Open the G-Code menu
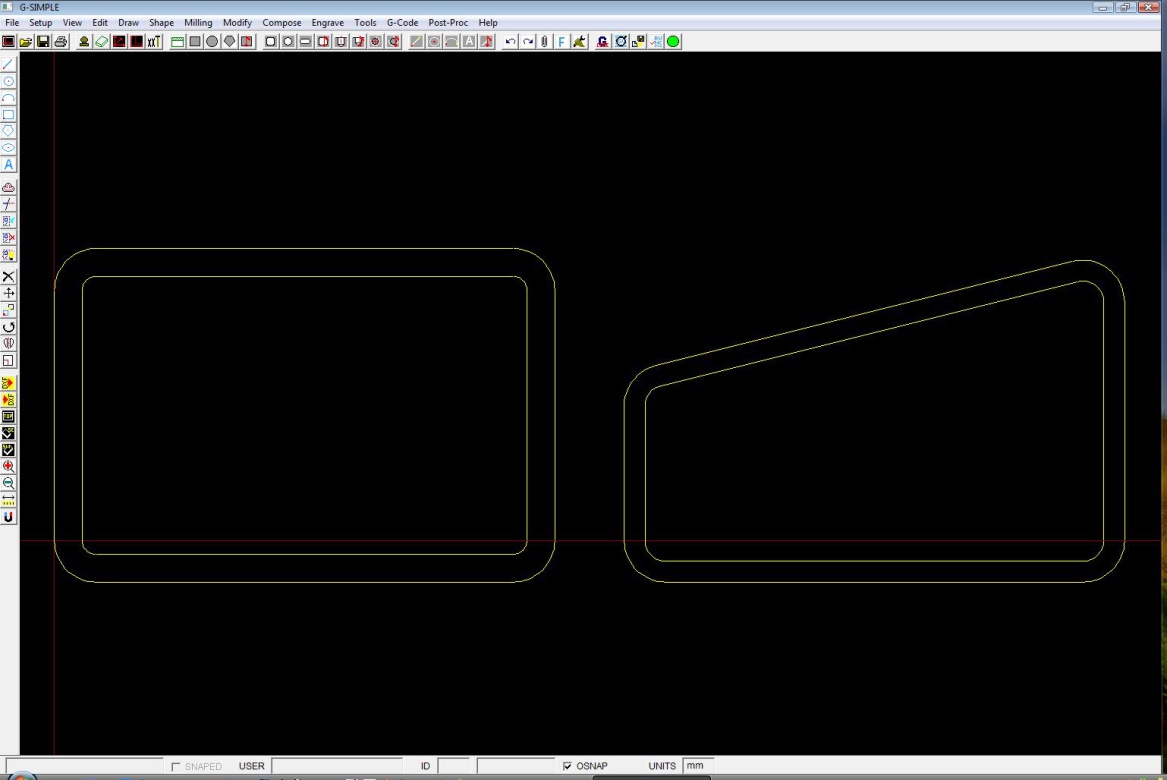This screenshot has width=1167, height=780. 402,22
